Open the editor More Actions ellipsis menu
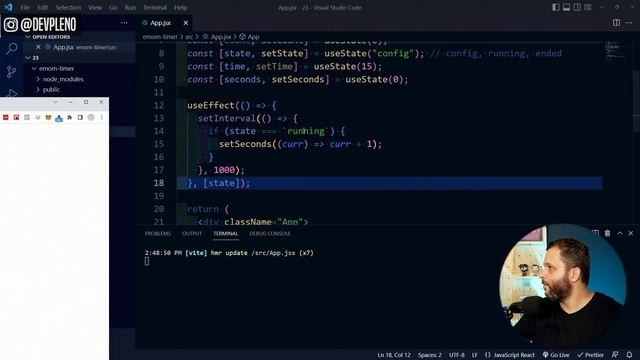The height and width of the screenshot is (360, 640). 629,23
